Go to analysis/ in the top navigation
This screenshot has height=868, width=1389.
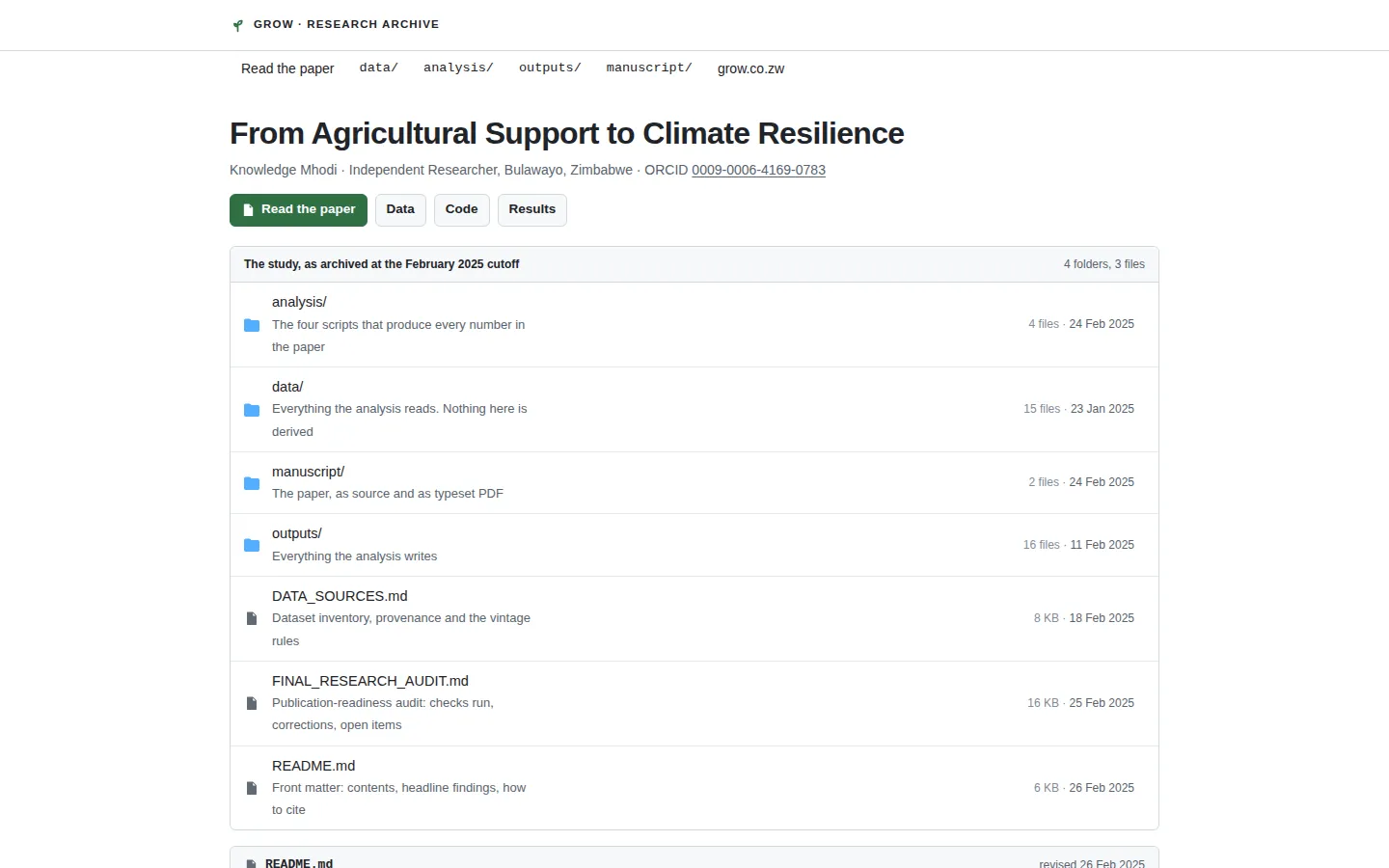[x=458, y=68]
